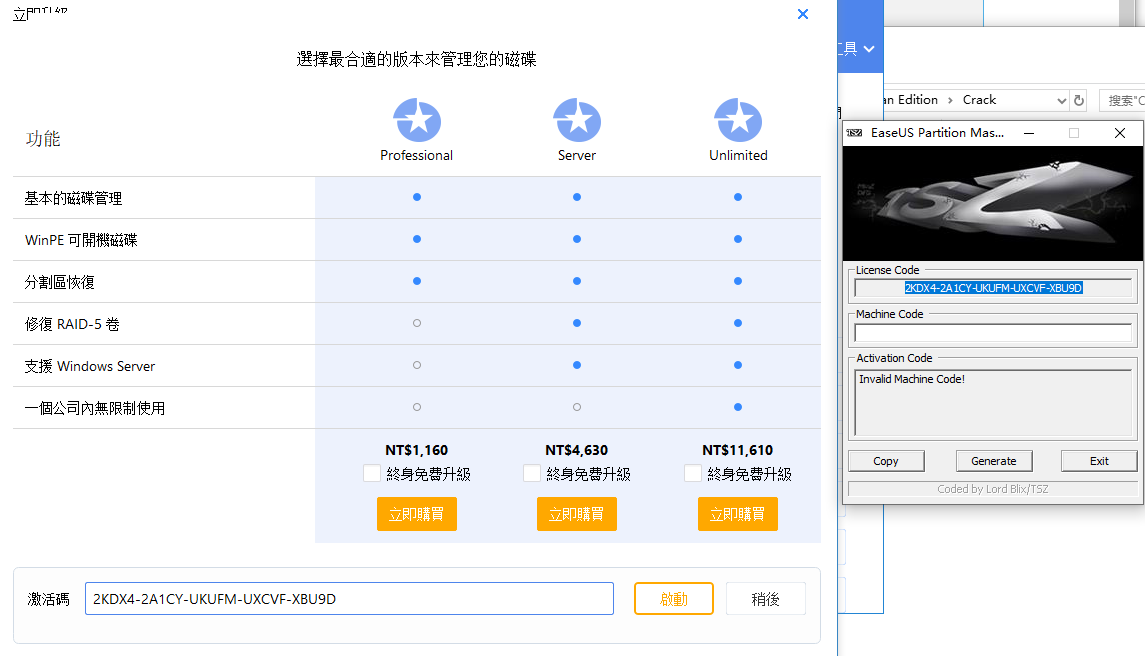Image resolution: width=1145 pixels, height=656 pixels.
Task: Click the Professional edition star icon
Action: (x=417, y=120)
